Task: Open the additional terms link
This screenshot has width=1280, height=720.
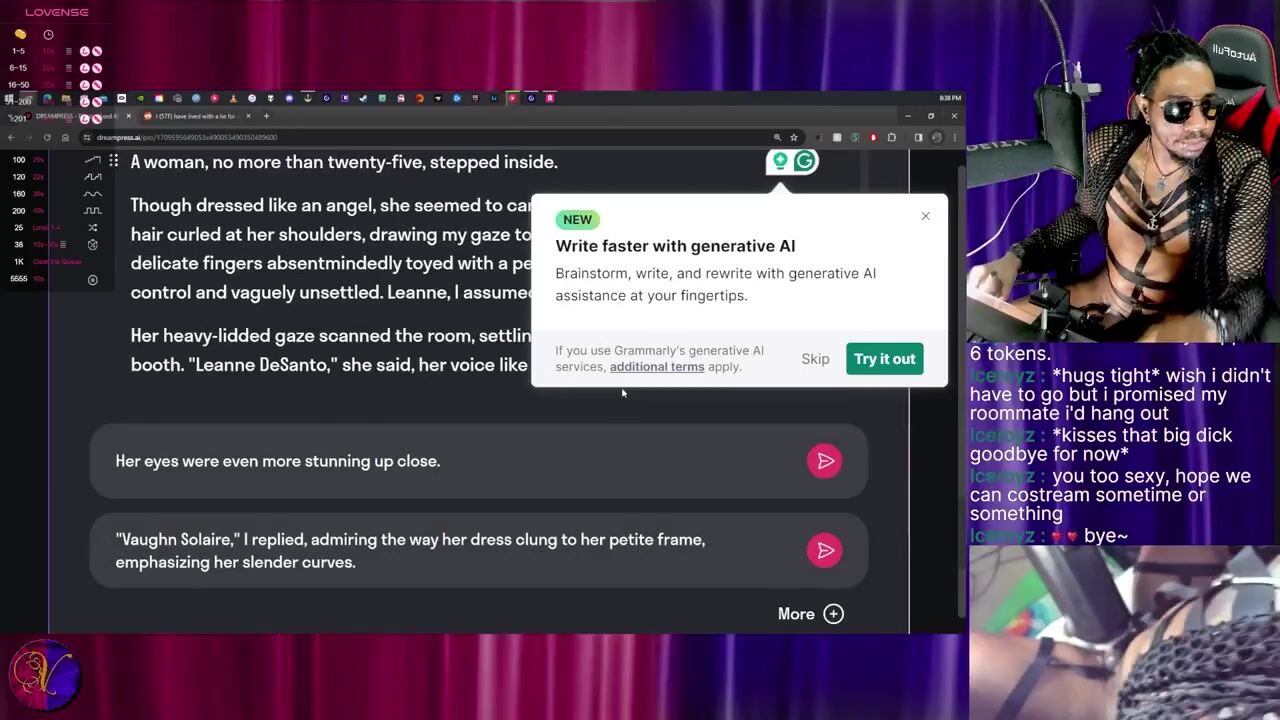Action: (x=657, y=367)
